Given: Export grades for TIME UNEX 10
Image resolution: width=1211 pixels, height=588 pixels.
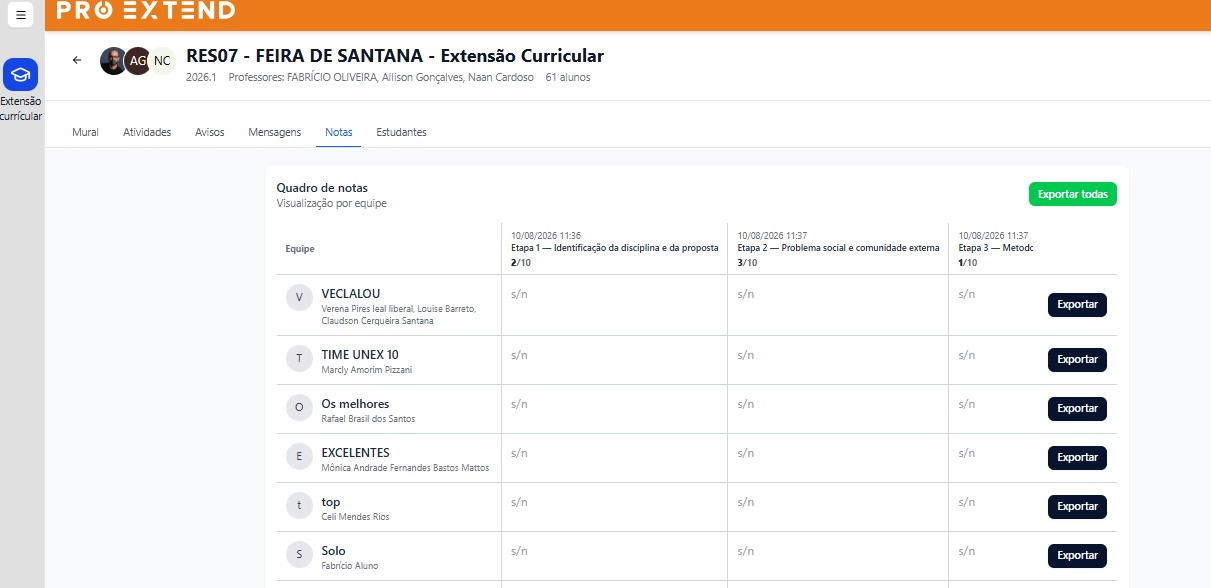Looking at the screenshot, I should 1077,360.
